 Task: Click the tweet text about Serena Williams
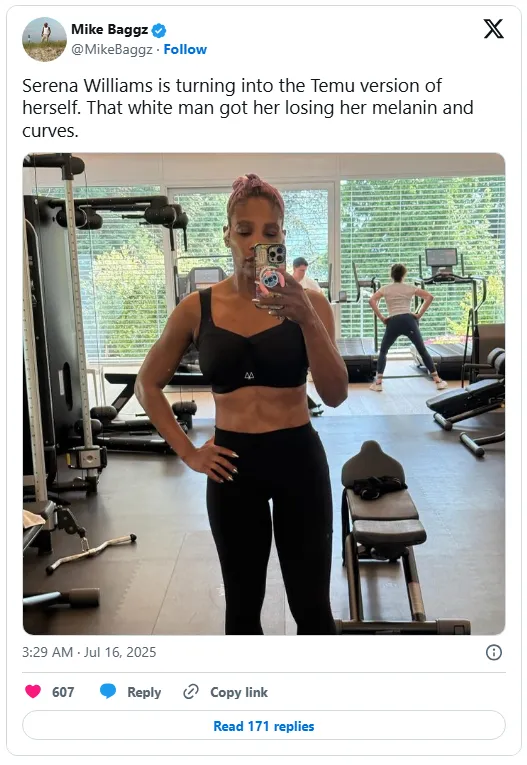point(247,108)
